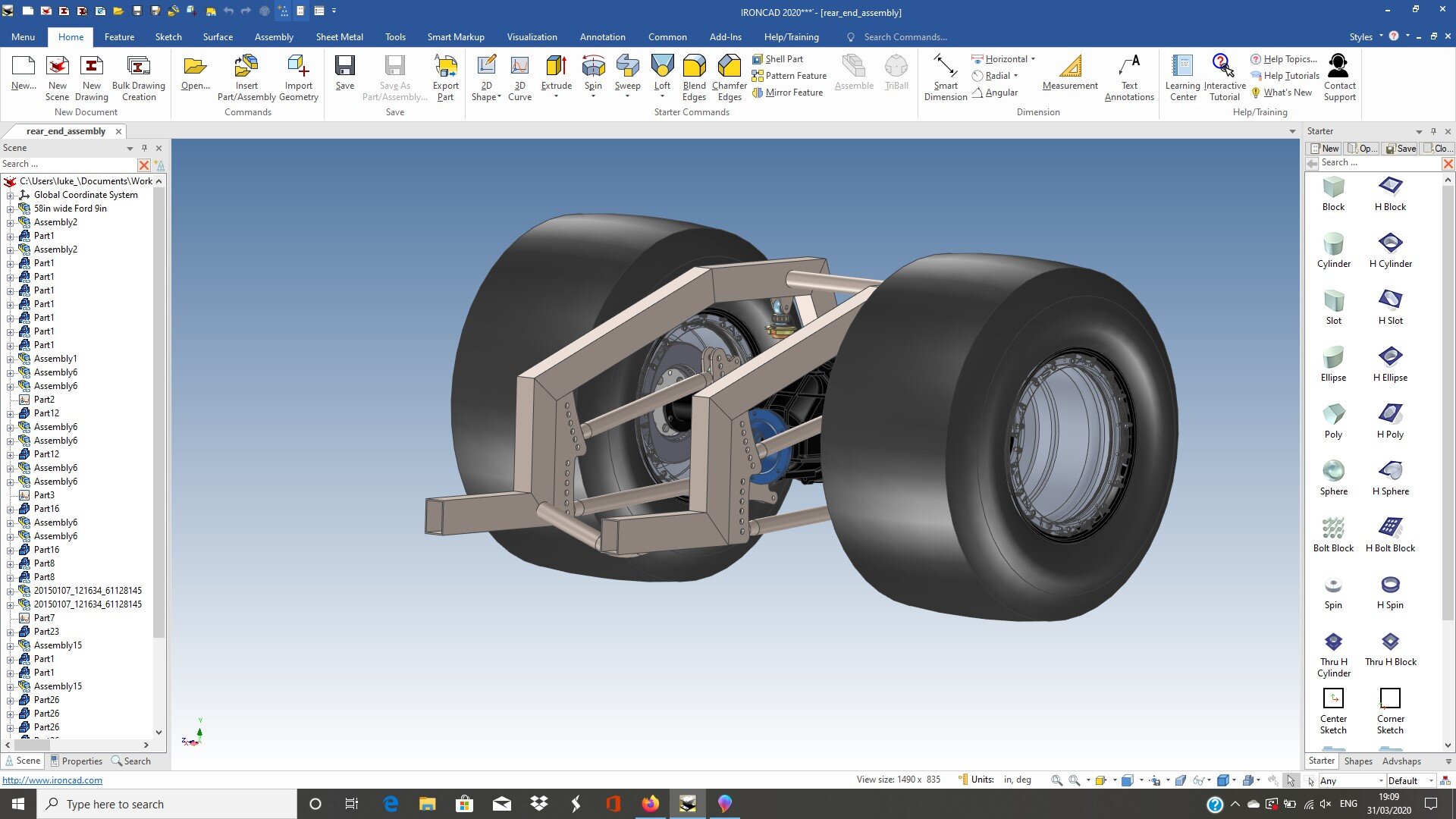
Task: Switch to the Properties panel tab
Action: click(76, 761)
